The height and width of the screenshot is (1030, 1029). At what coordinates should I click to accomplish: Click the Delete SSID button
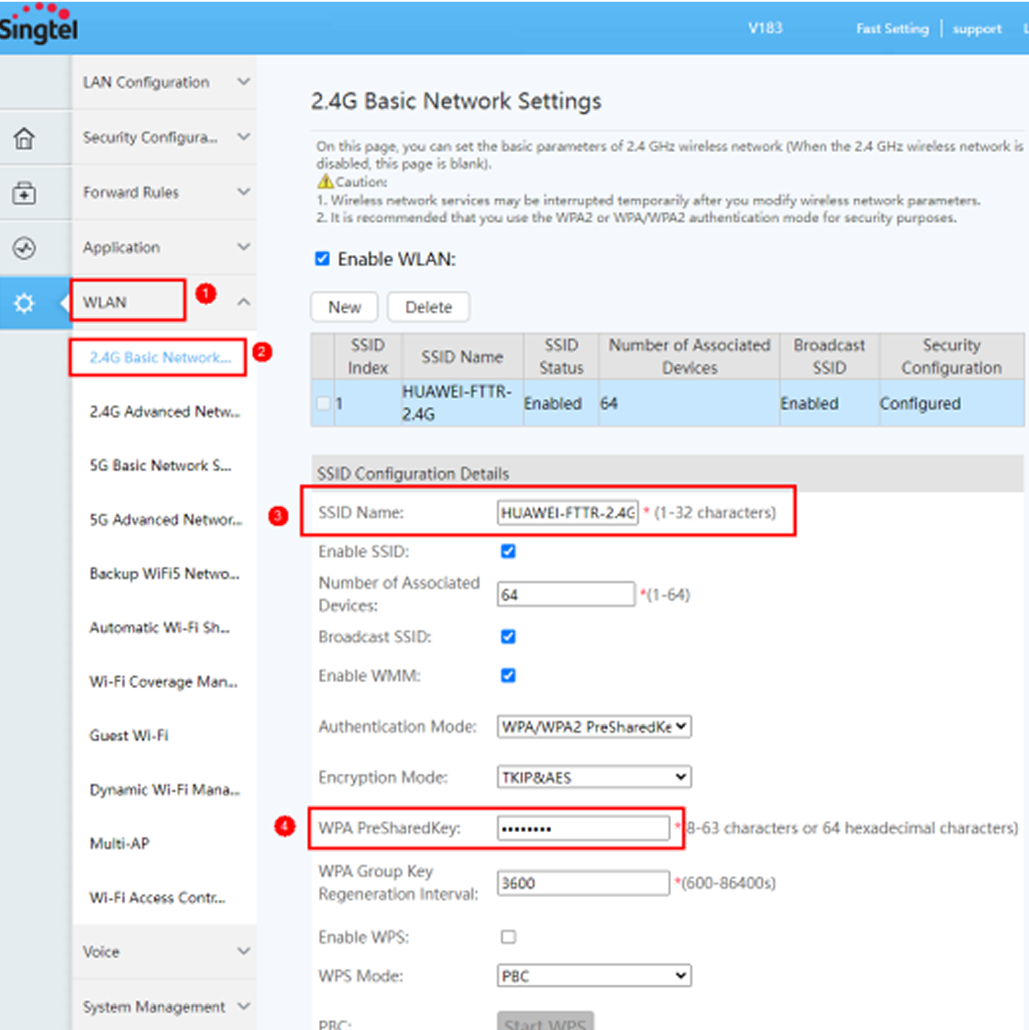(x=428, y=307)
